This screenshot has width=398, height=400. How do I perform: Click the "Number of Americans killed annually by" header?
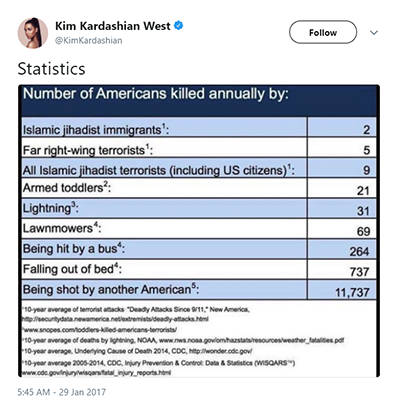point(156,94)
